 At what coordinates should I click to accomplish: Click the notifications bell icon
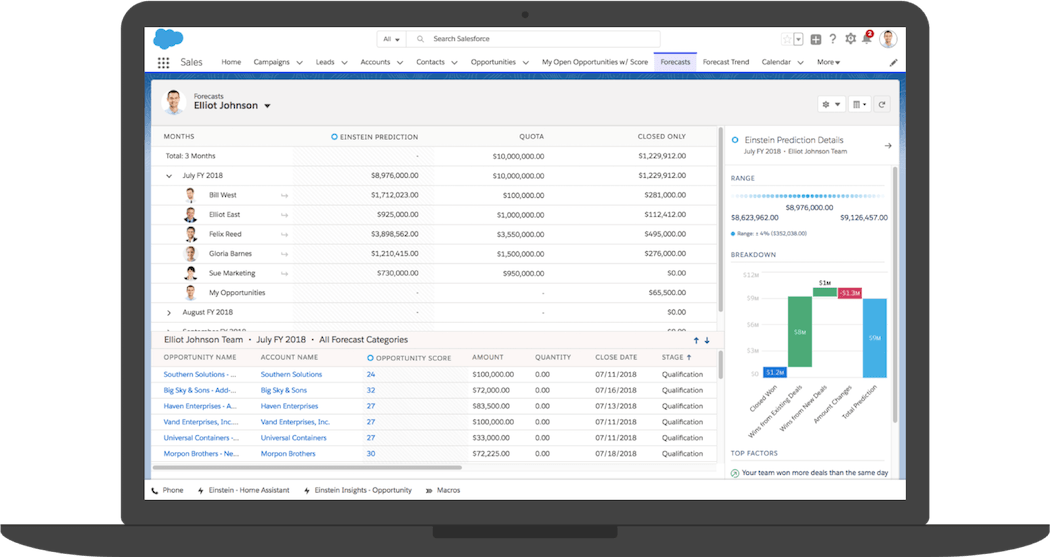867,39
